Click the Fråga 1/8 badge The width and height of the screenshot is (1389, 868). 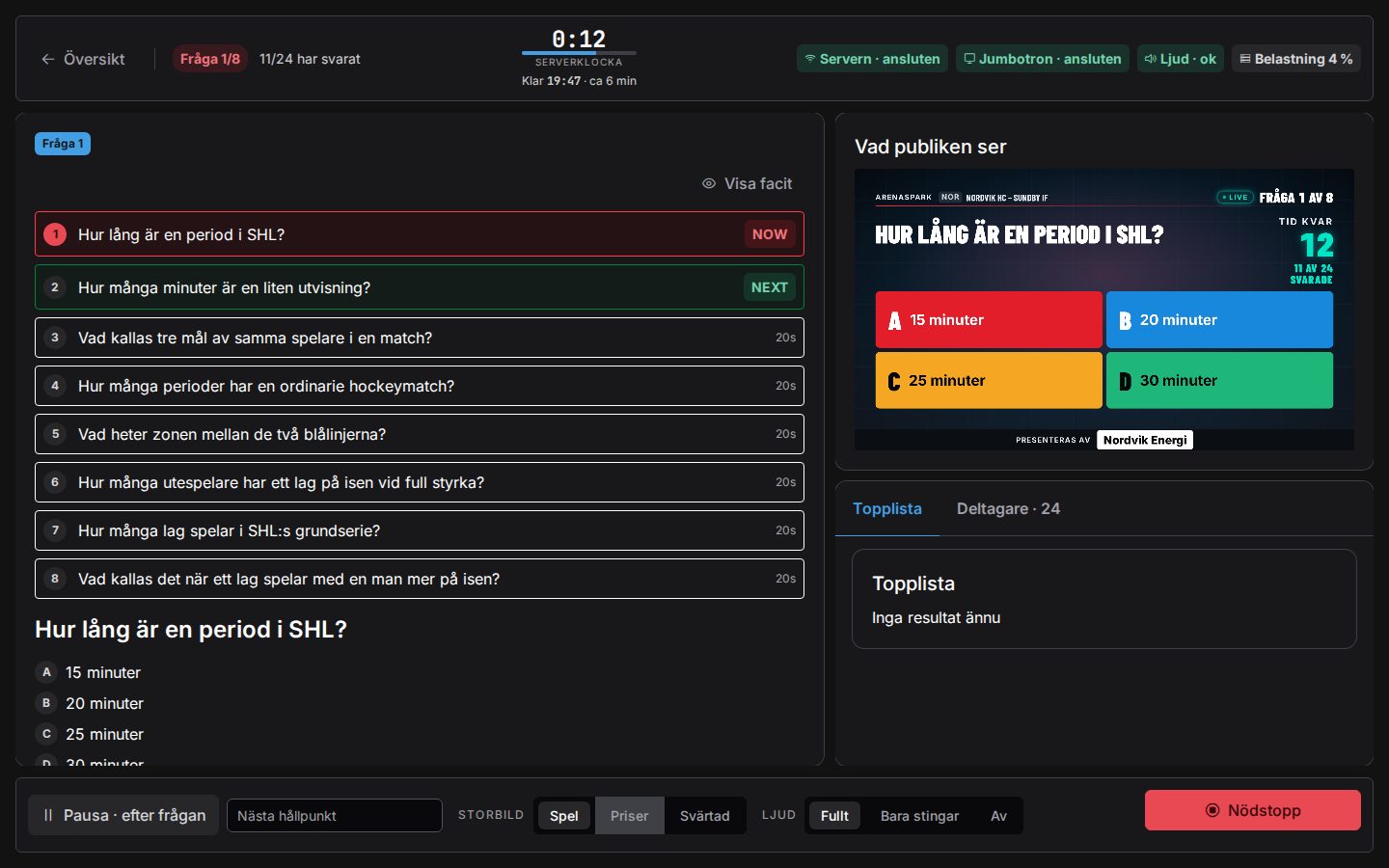coord(210,59)
